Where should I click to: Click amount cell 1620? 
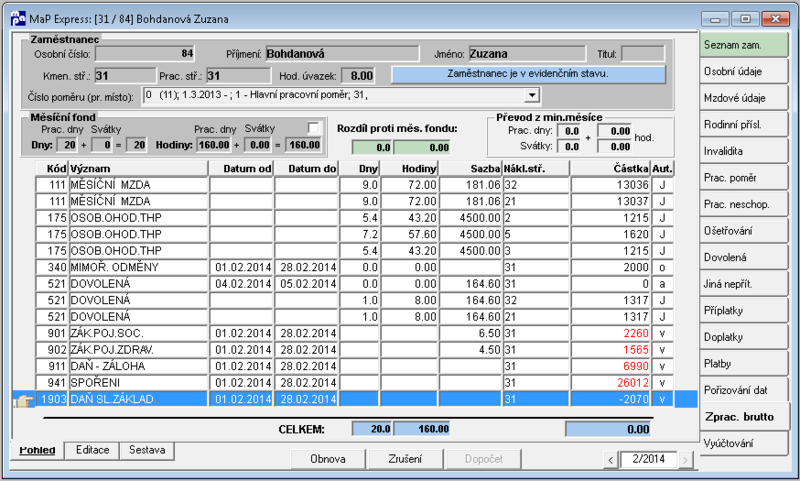pos(610,234)
